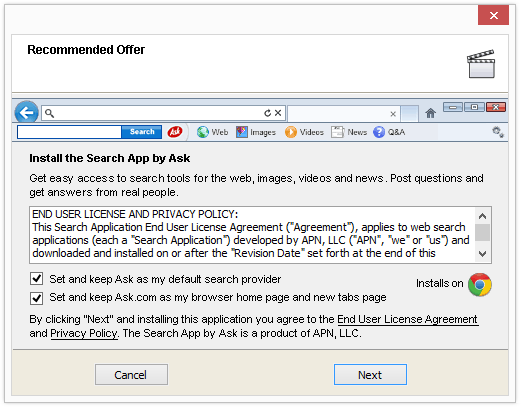Click the blue Search button in toolbar
This screenshot has width=521, height=408.
pyautogui.click(x=142, y=132)
